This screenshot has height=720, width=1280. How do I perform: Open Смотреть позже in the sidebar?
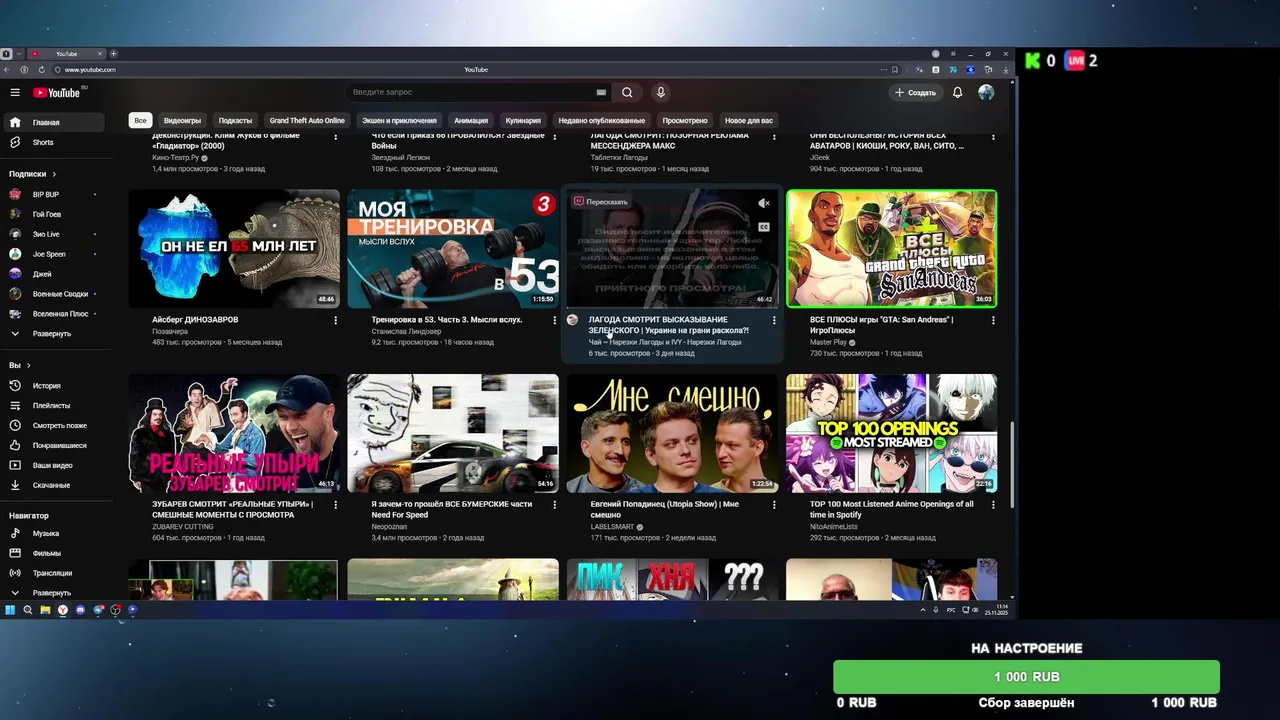52,425
